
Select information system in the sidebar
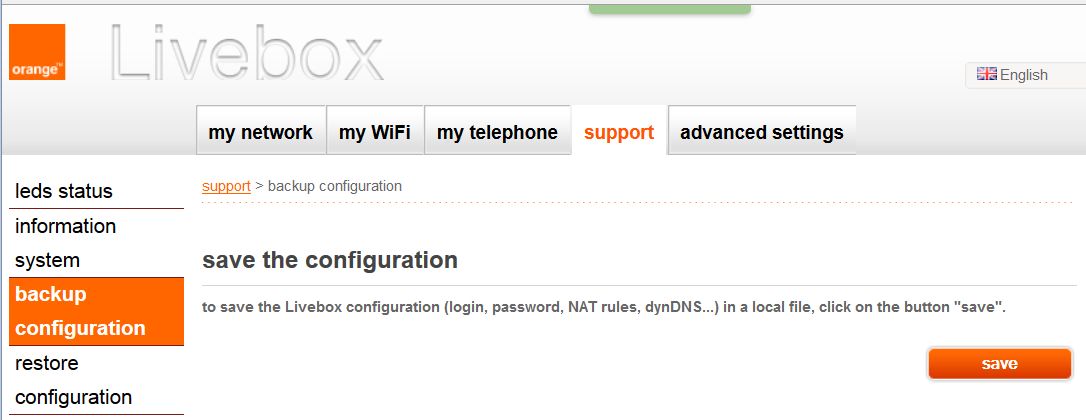66,243
